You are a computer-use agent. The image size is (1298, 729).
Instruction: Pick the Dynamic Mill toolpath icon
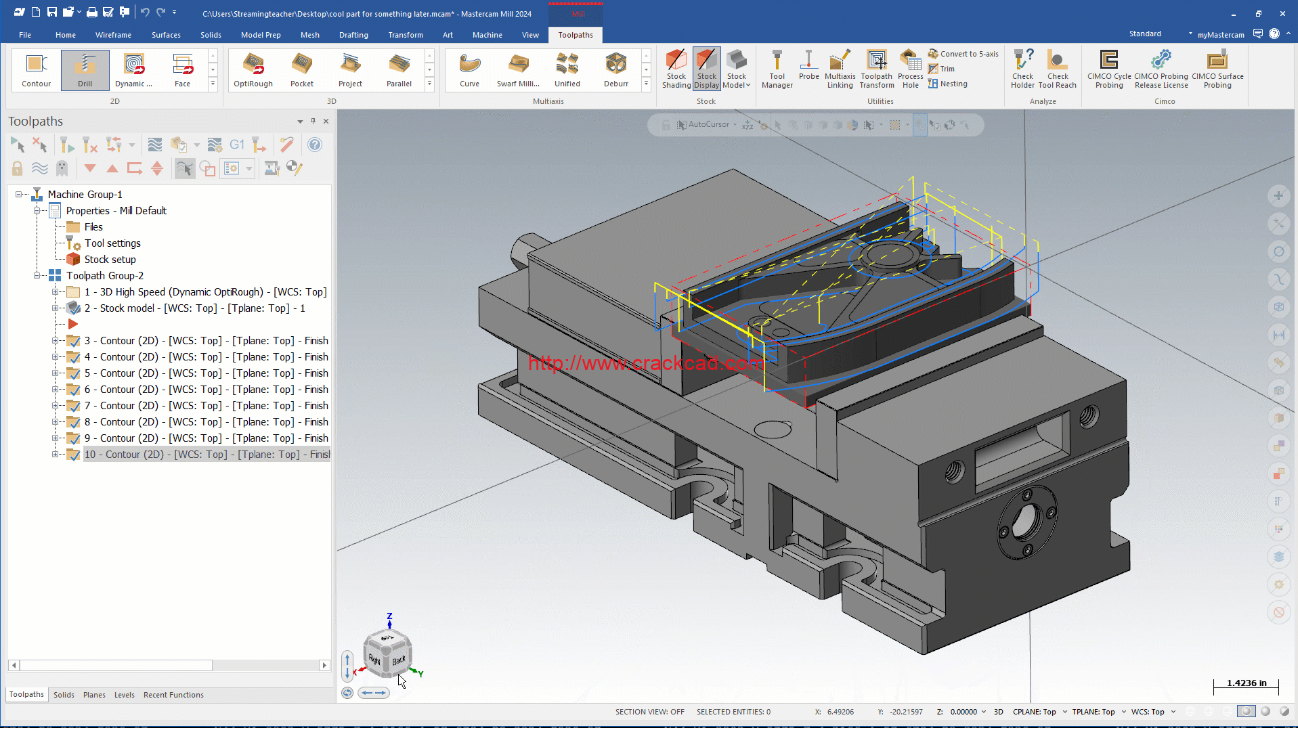(x=134, y=70)
